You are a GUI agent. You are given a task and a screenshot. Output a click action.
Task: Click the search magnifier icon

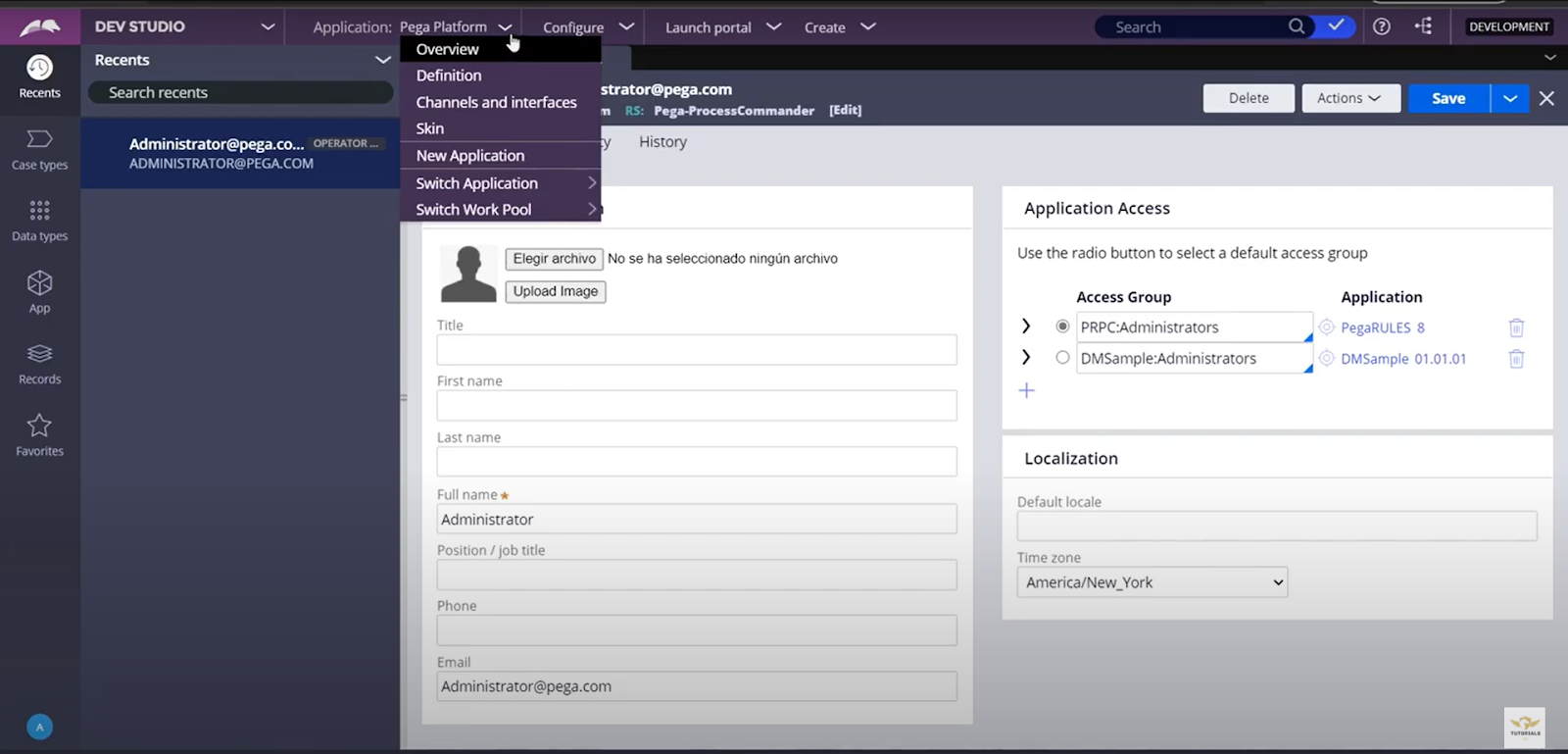pyautogui.click(x=1297, y=26)
